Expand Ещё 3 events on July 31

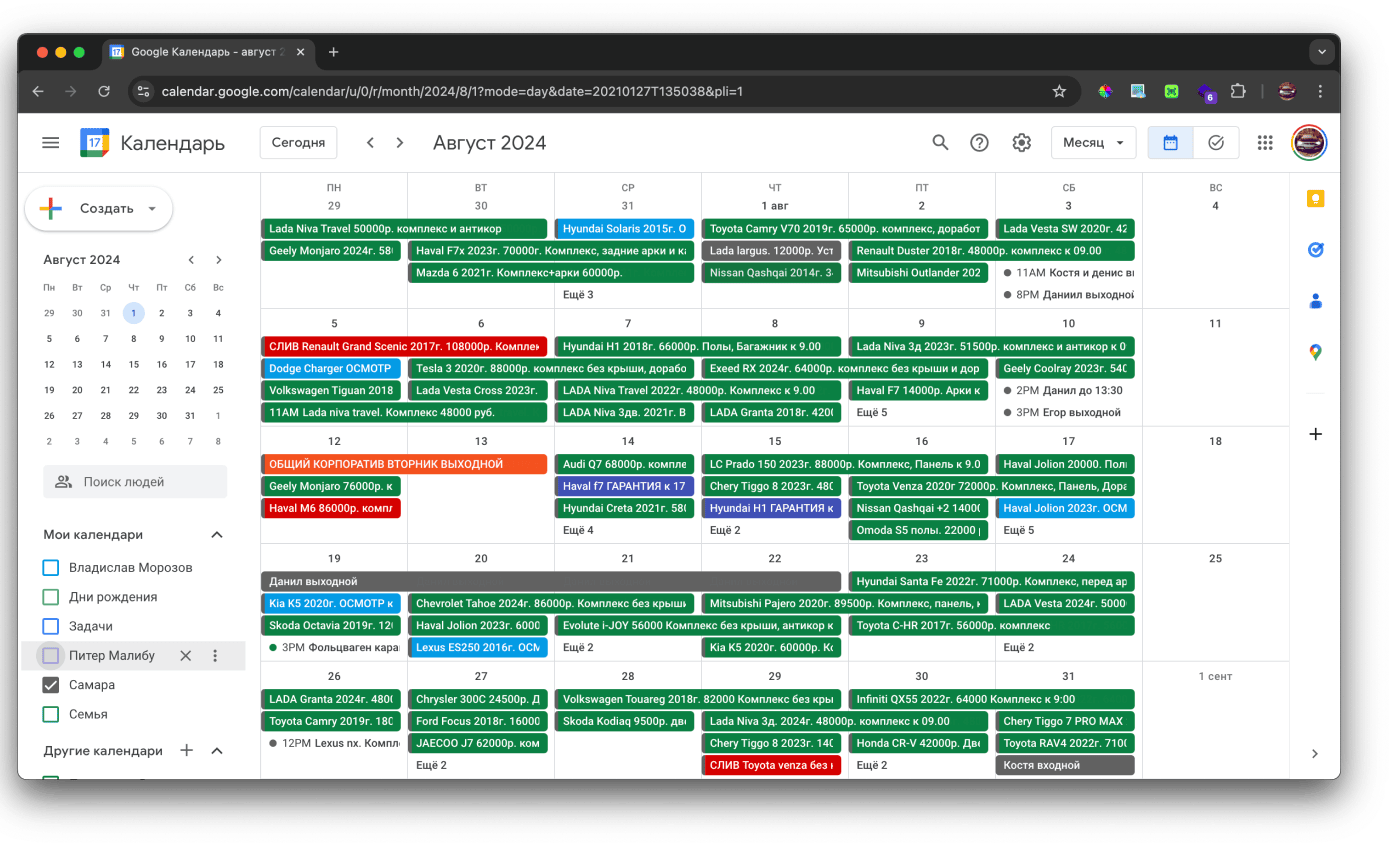pyautogui.click(x=578, y=294)
